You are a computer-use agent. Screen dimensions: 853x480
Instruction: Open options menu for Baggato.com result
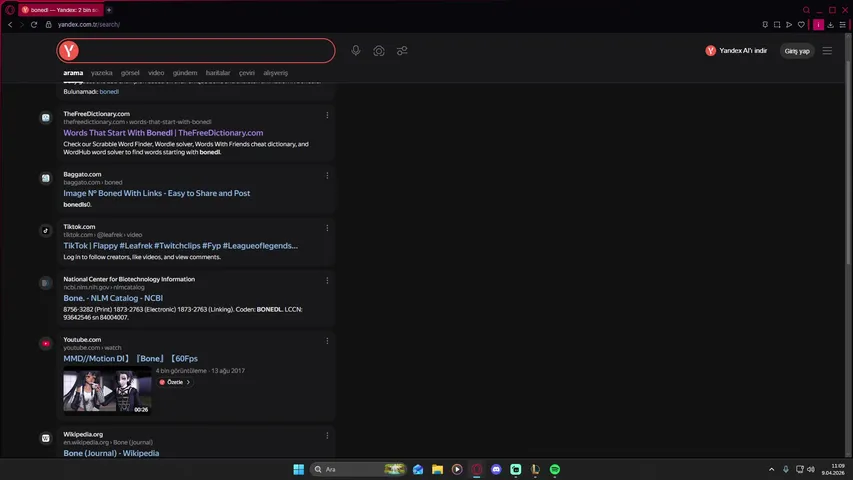coord(327,176)
